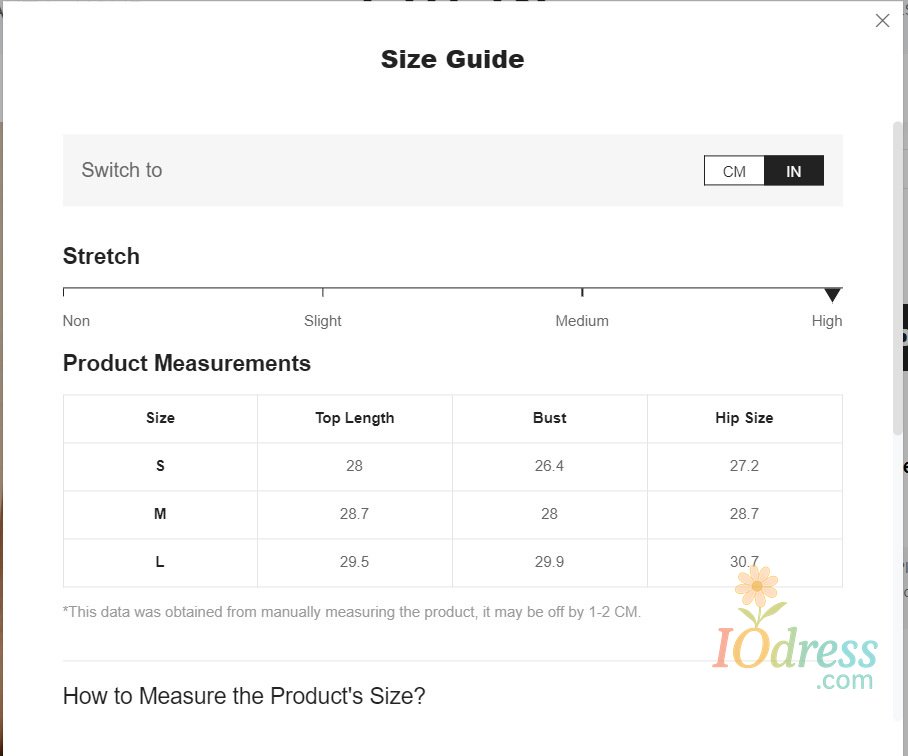Select the IN unit option

coord(794,171)
